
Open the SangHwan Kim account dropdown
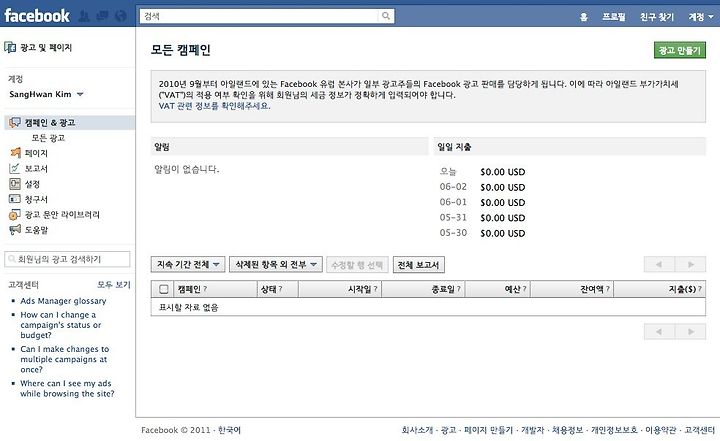(46, 94)
